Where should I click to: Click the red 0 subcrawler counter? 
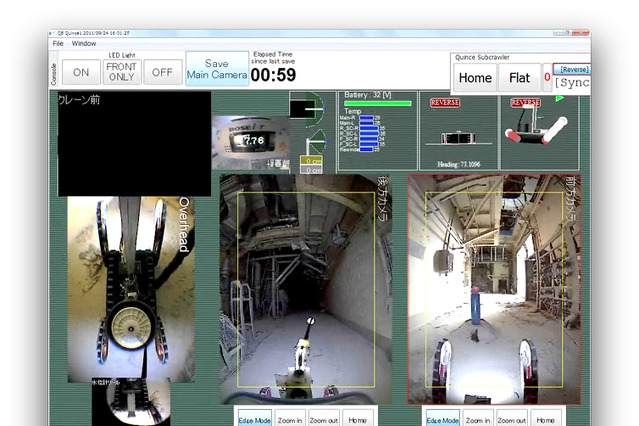pos(547,77)
